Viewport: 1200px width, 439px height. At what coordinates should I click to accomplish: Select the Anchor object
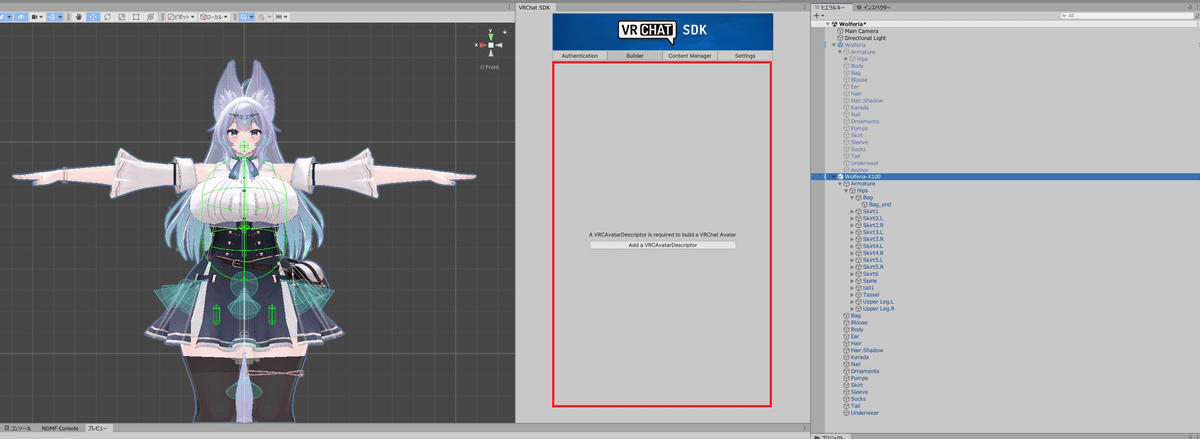pyautogui.click(x=858, y=170)
